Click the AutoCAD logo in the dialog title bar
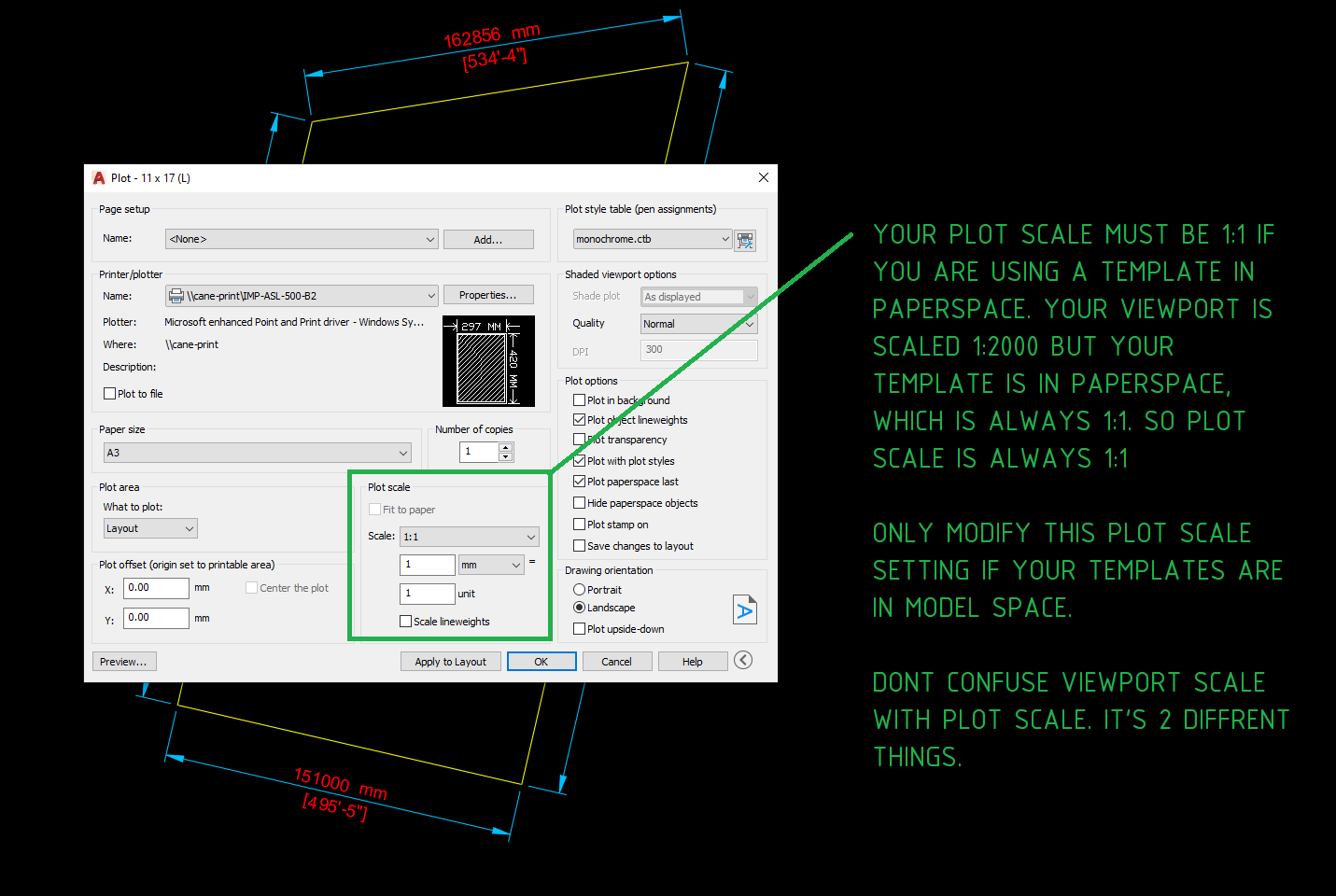1336x896 pixels. (x=98, y=177)
